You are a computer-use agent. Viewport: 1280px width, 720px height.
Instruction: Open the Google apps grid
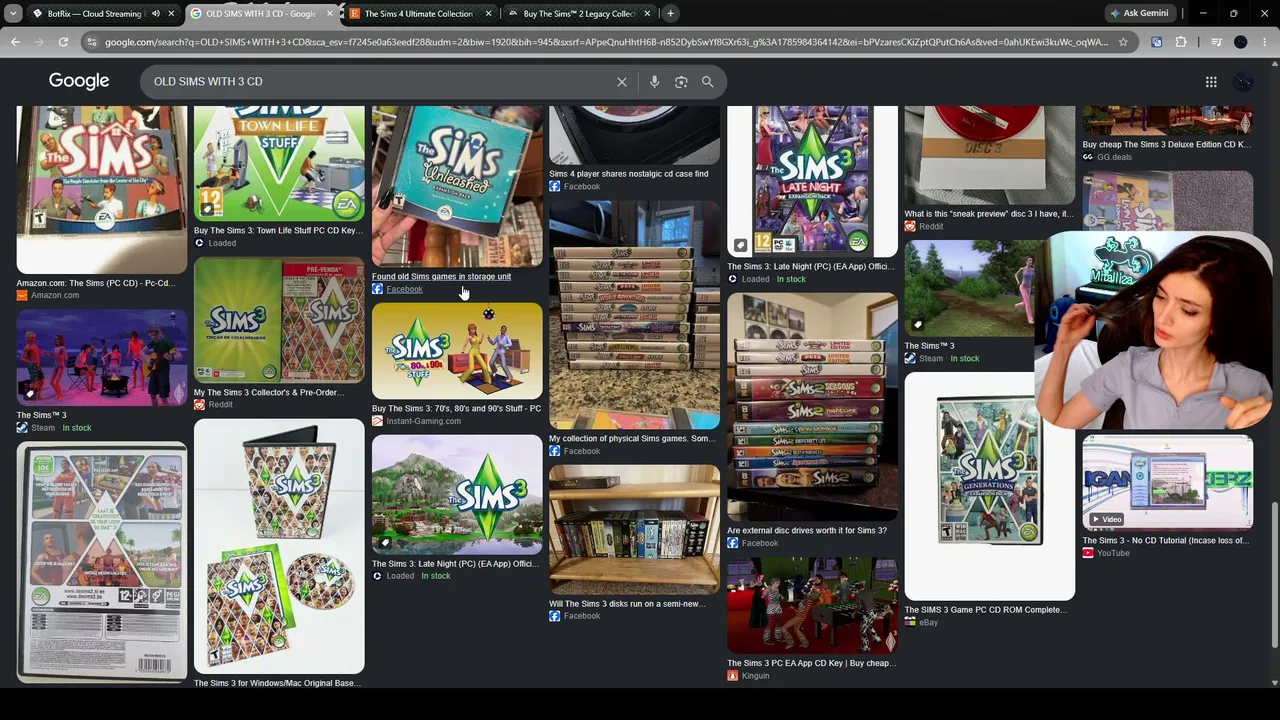tap(1211, 82)
